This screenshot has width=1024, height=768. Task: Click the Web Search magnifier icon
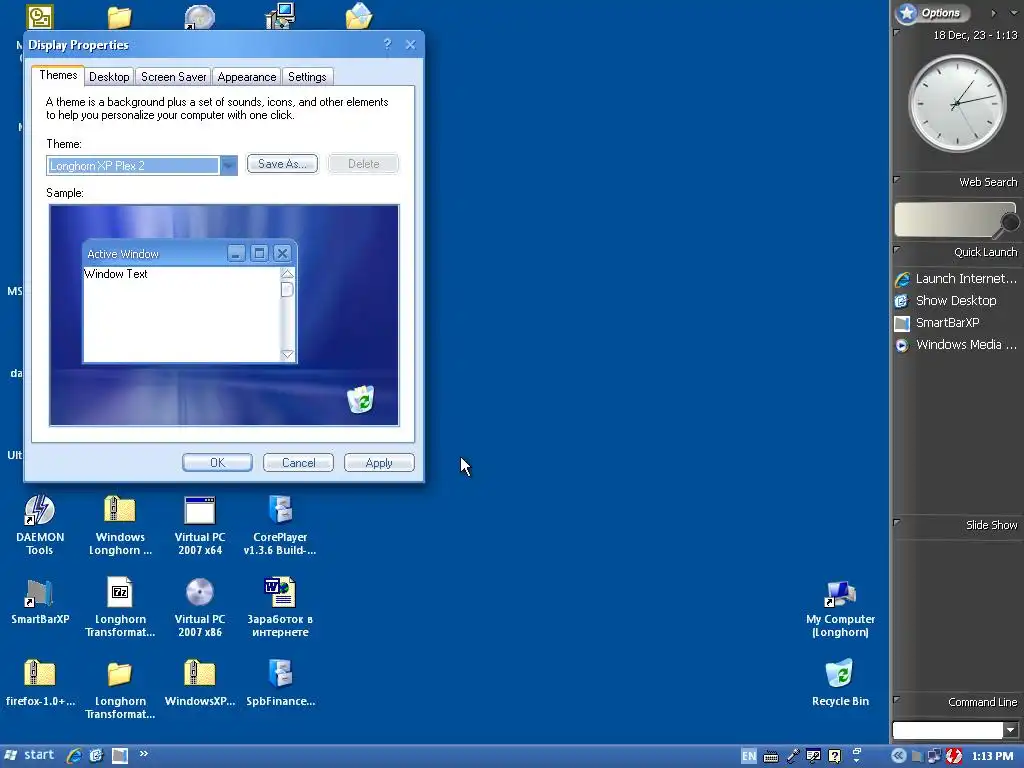click(1008, 224)
